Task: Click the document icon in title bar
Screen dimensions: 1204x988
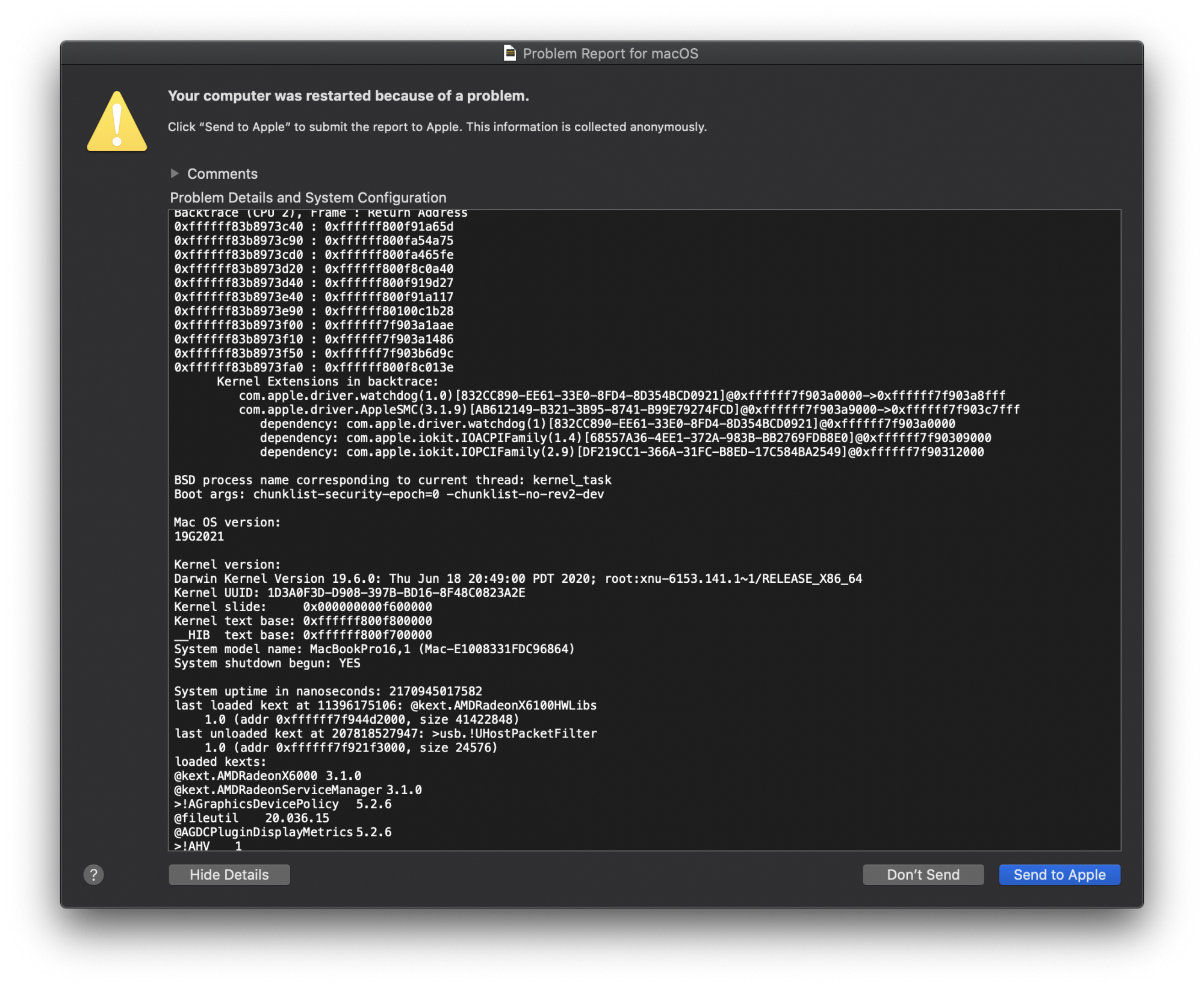Action: pyautogui.click(x=509, y=53)
